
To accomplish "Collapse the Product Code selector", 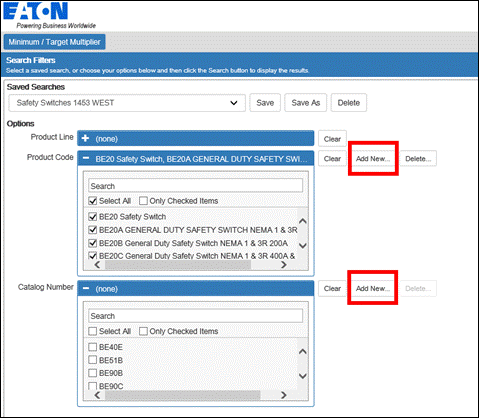I will (x=86, y=159).
